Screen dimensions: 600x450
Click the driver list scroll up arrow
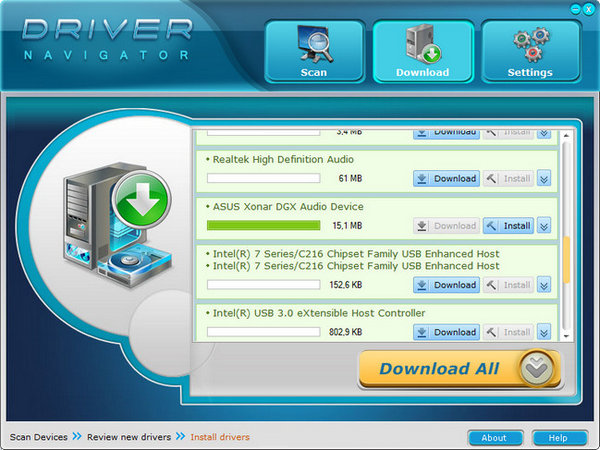pos(566,136)
